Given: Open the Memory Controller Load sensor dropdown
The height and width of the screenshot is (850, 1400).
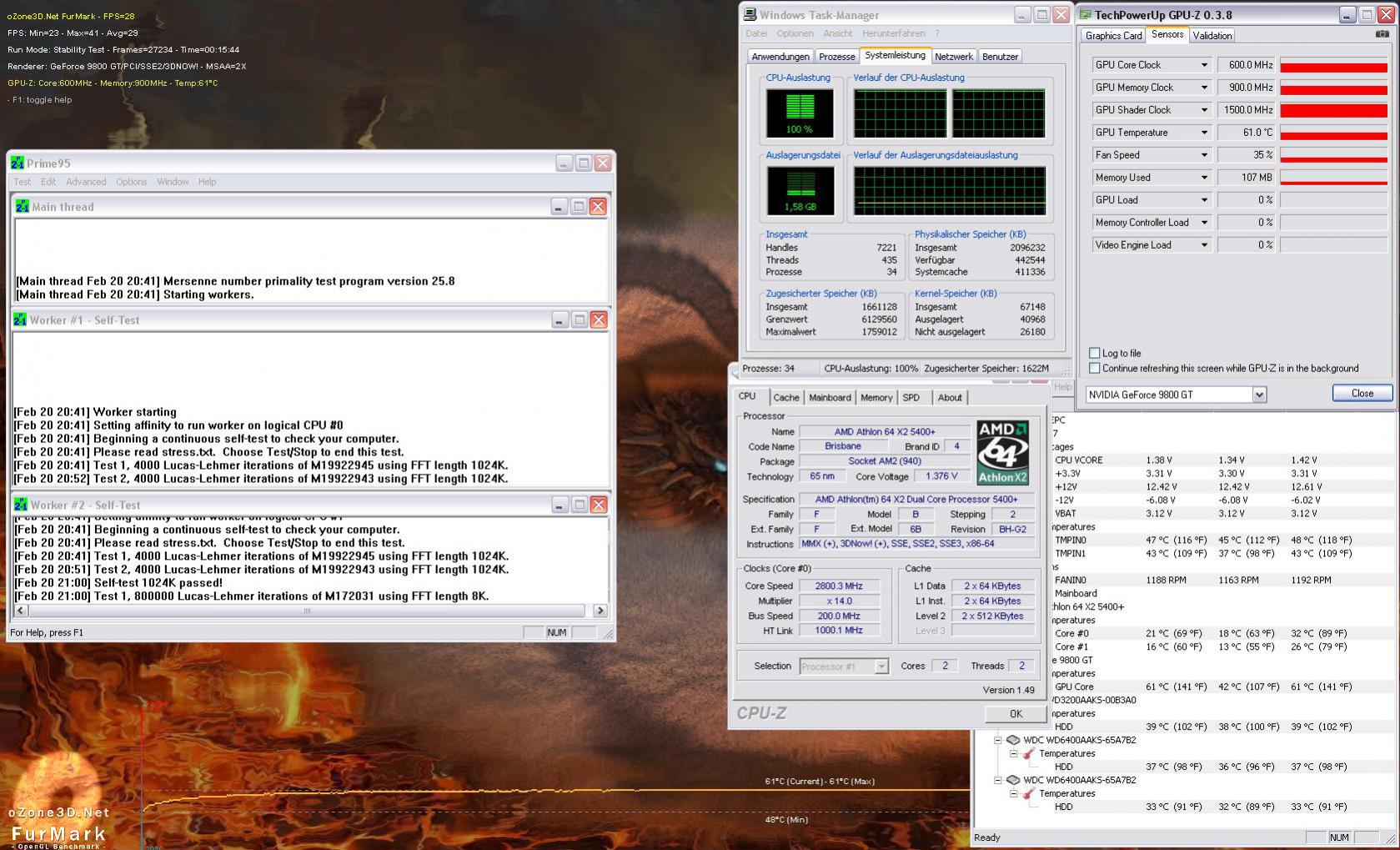Looking at the screenshot, I should tap(1204, 223).
